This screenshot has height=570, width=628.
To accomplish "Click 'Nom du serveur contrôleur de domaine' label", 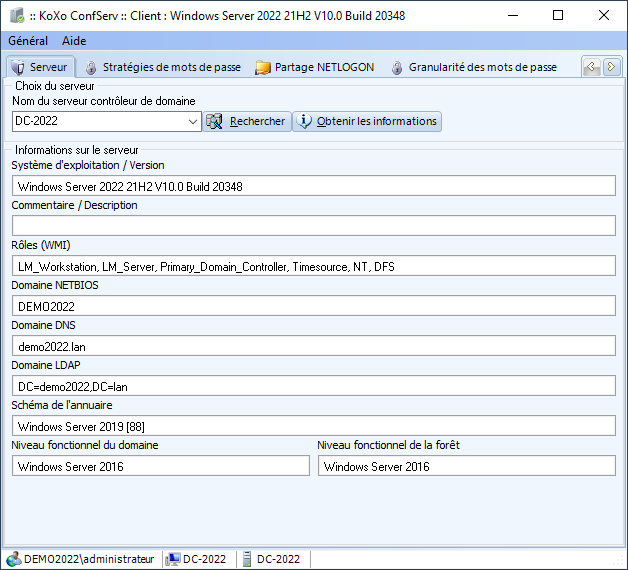I will point(104,101).
